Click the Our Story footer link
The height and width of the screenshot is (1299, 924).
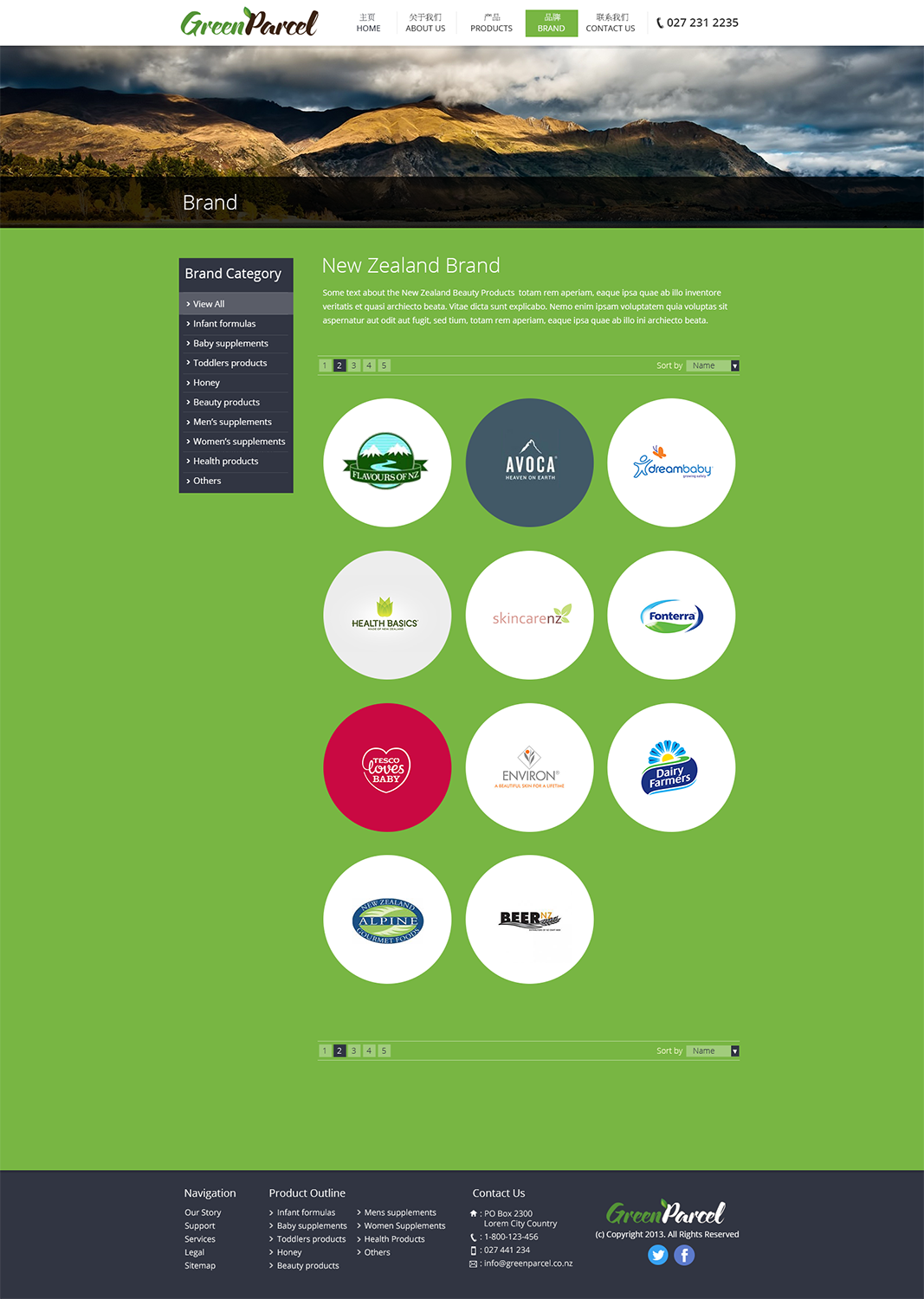tap(202, 1212)
